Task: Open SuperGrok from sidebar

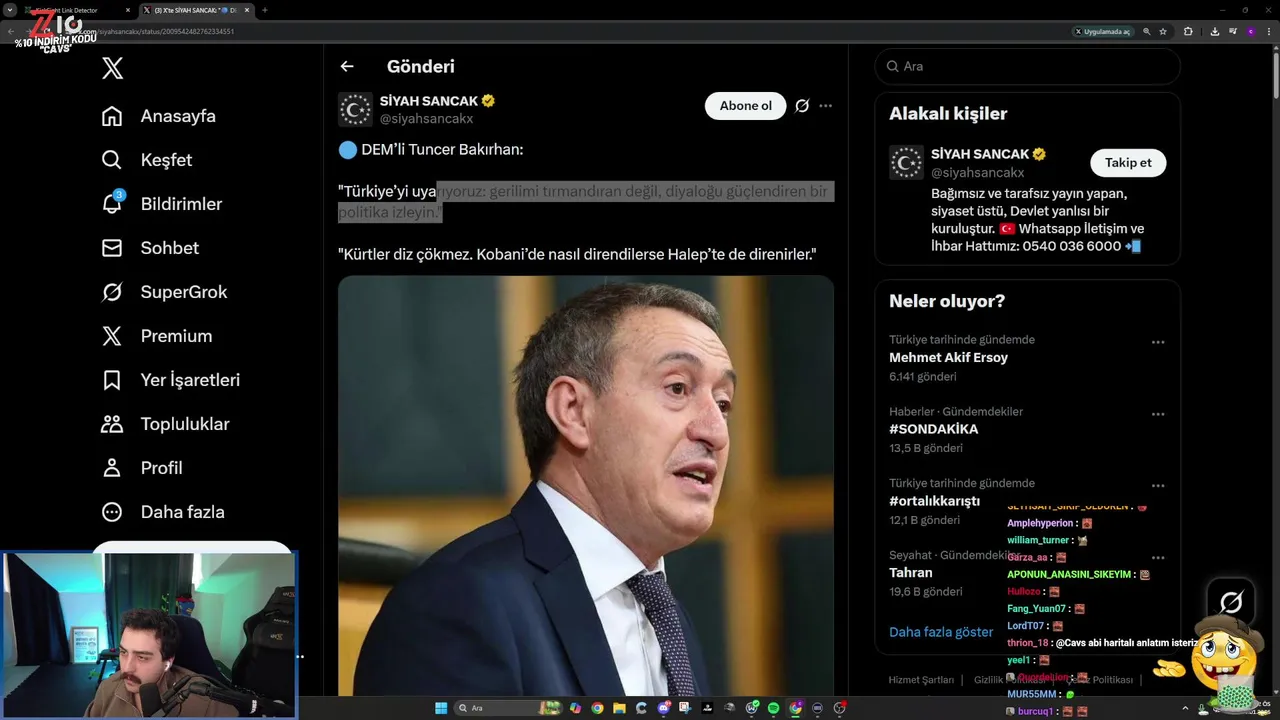Action: [164, 292]
